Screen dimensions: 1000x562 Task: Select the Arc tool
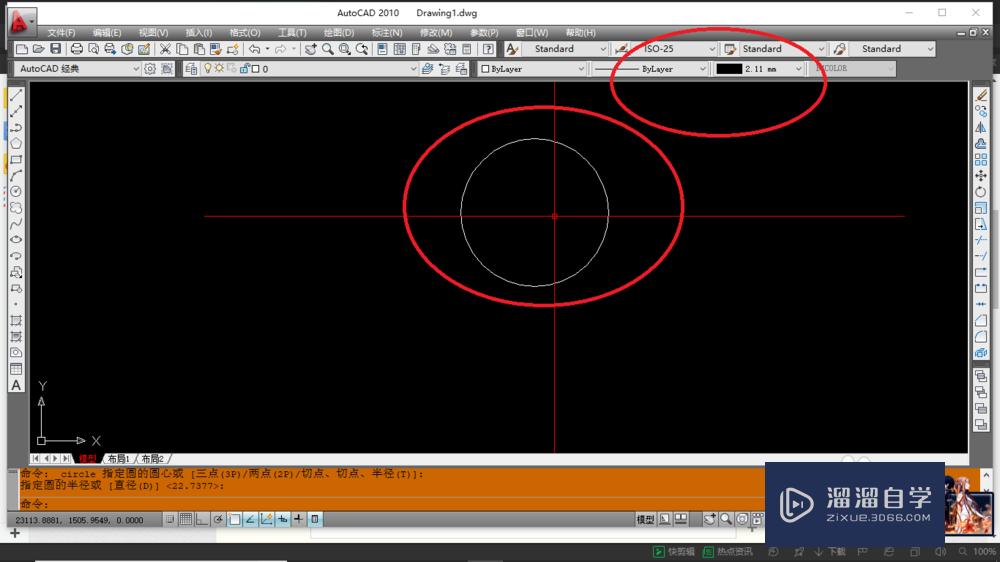(x=16, y=175)
